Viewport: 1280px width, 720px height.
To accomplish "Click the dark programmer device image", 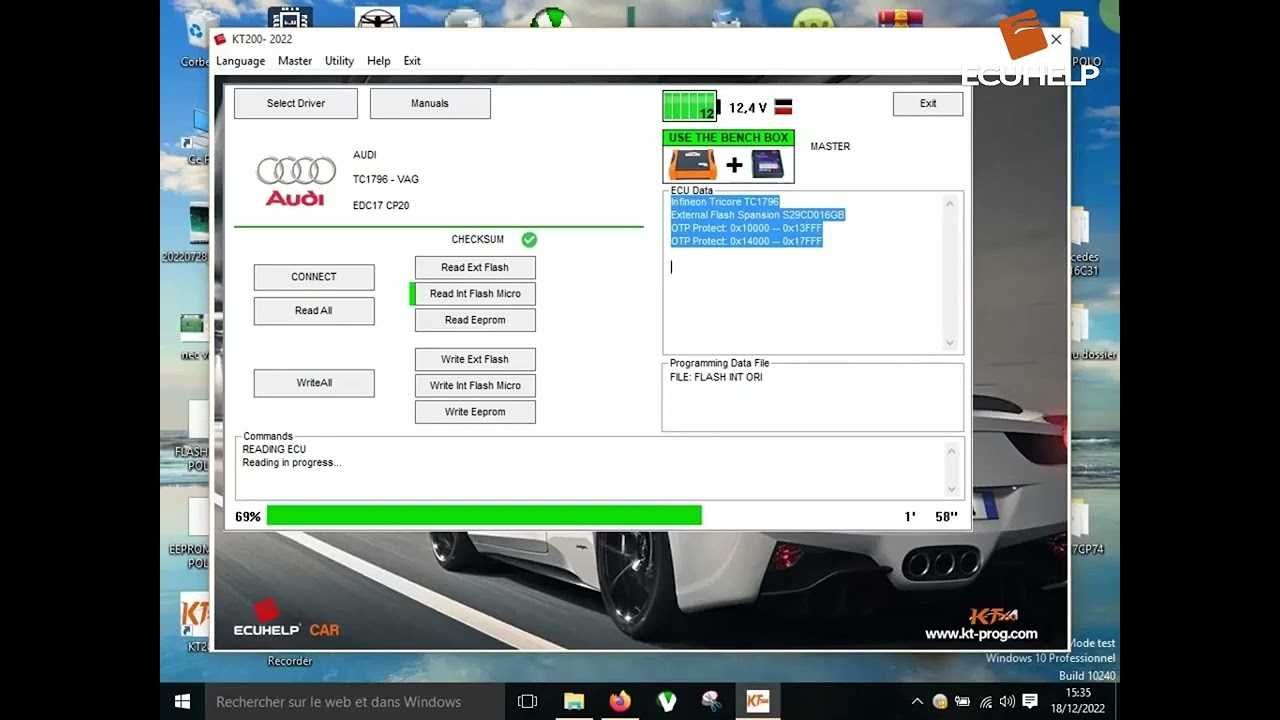I will tap(767, 164).
